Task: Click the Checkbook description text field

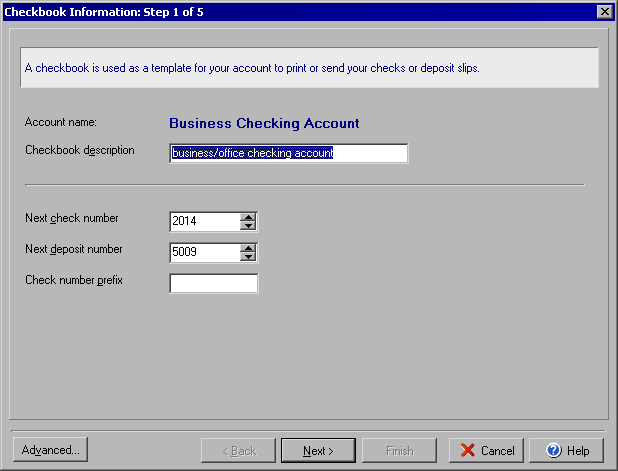Action: (289, 153)
